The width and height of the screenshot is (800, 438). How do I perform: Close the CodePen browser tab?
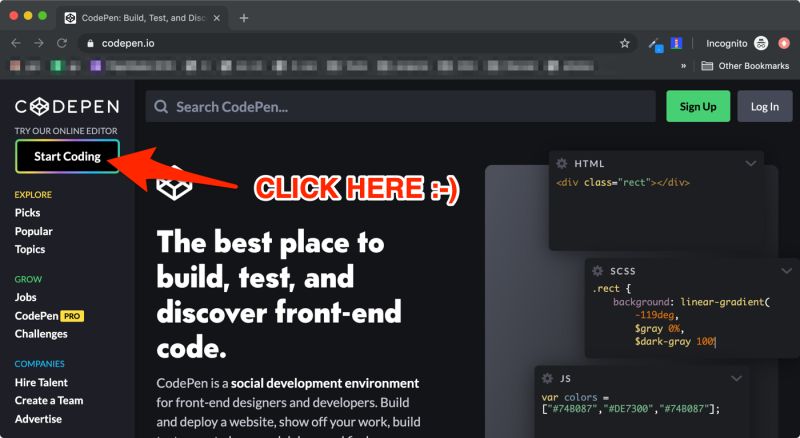[x=217, y=18]
